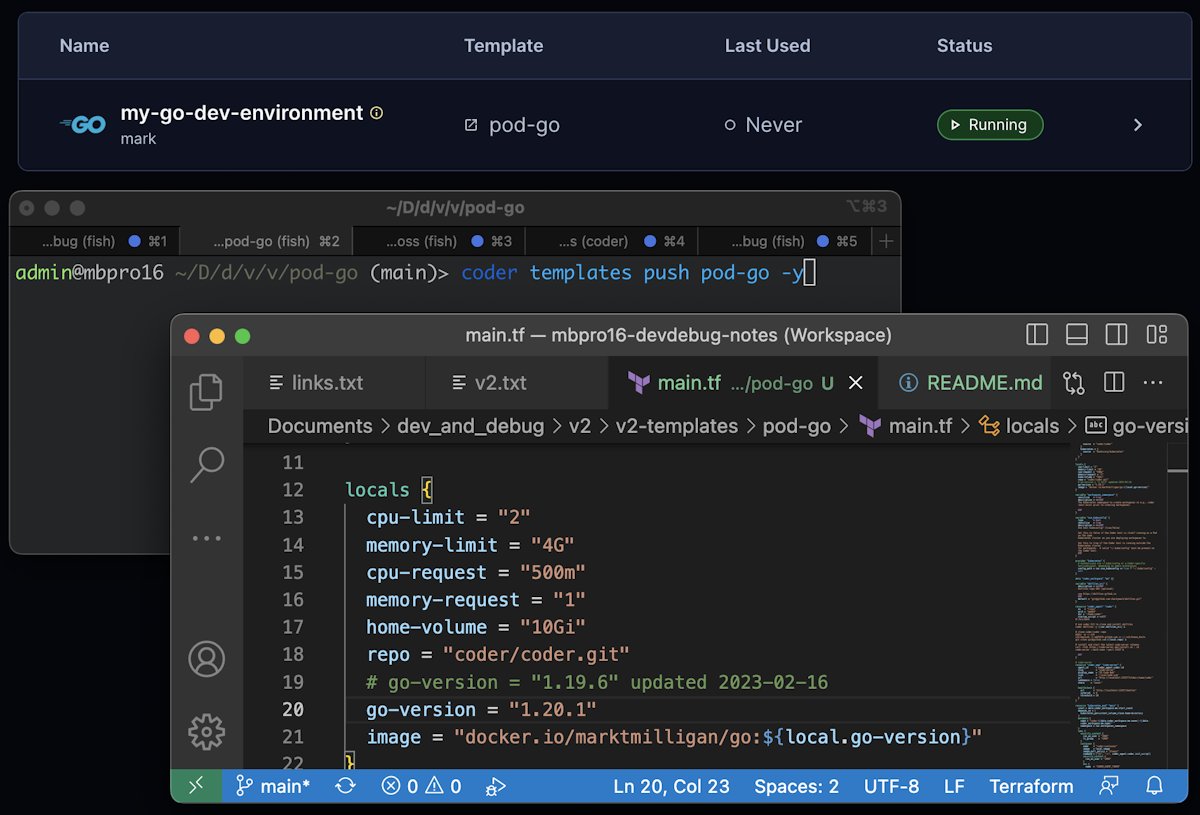Click the run/debug icon in the status bar
The image size is (1200, 815).
(495, 787)
